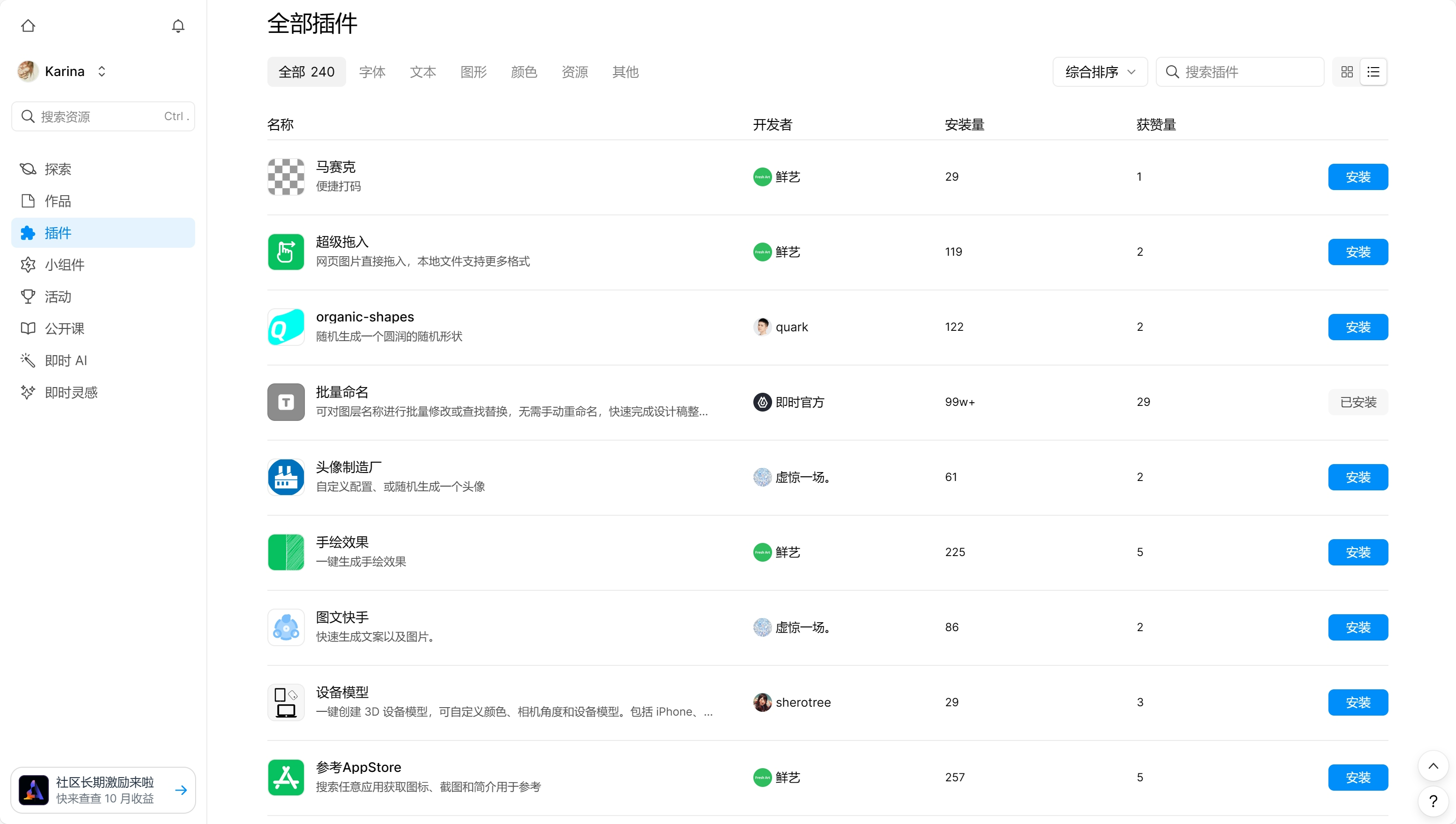The height and width of the screenshot is (824, 1456).
Task: Switch to grid view
Action: pyautogui.click(x=1347, y=72)
